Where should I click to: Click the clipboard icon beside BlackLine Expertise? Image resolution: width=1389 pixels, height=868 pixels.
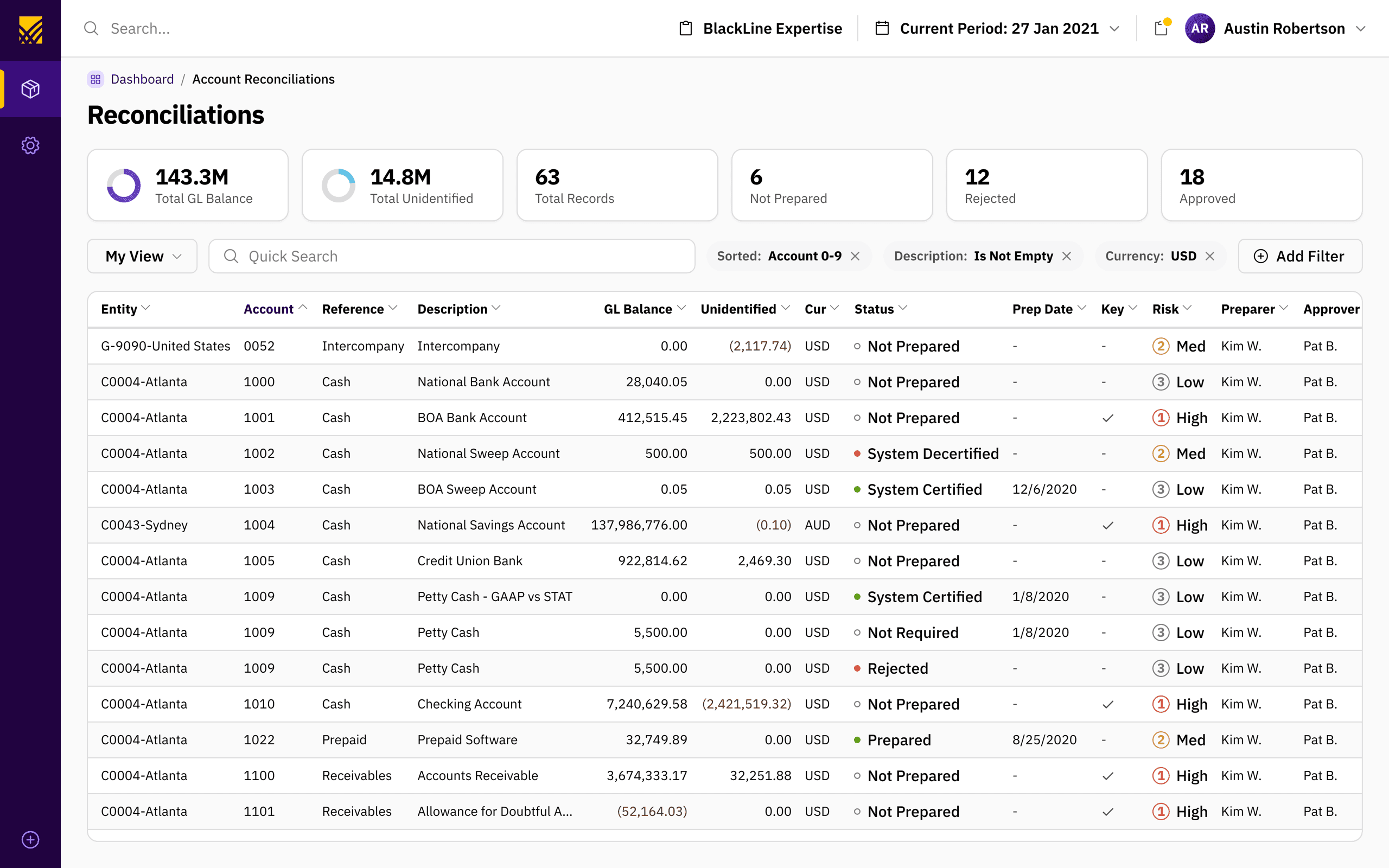[685, 28]
